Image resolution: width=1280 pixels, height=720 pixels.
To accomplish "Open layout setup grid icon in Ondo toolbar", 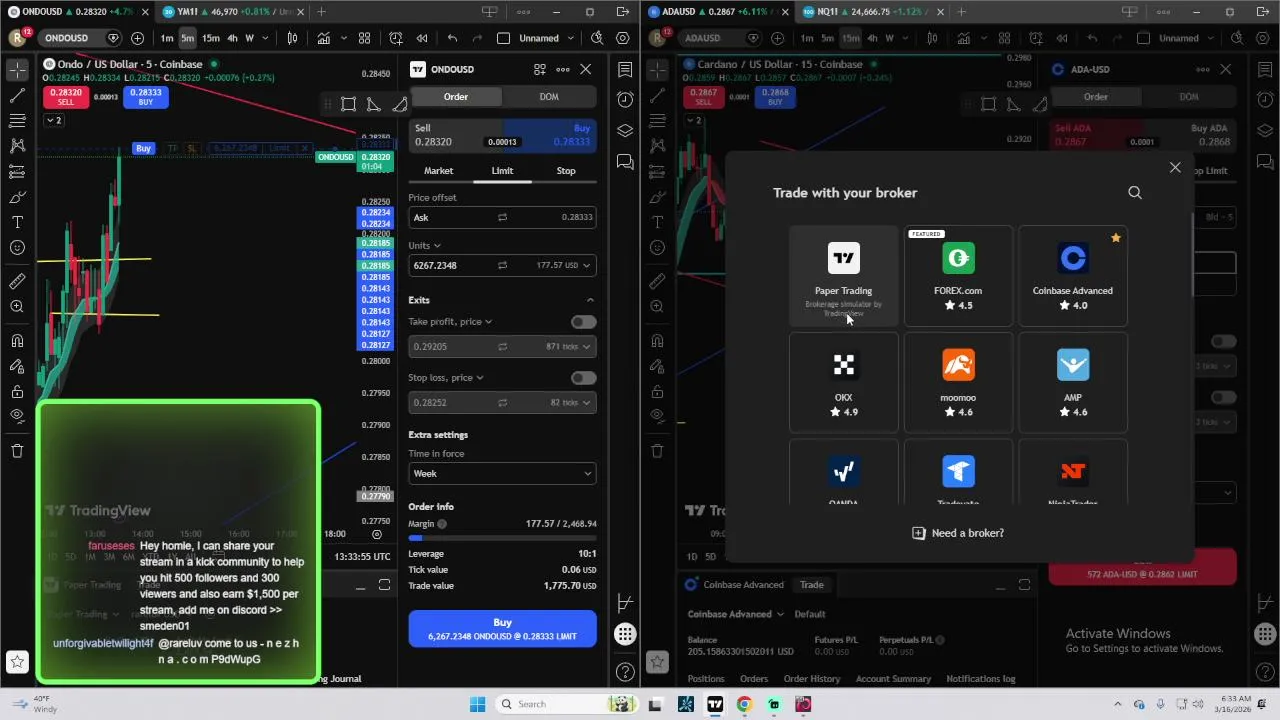I will tap(364, 38).
